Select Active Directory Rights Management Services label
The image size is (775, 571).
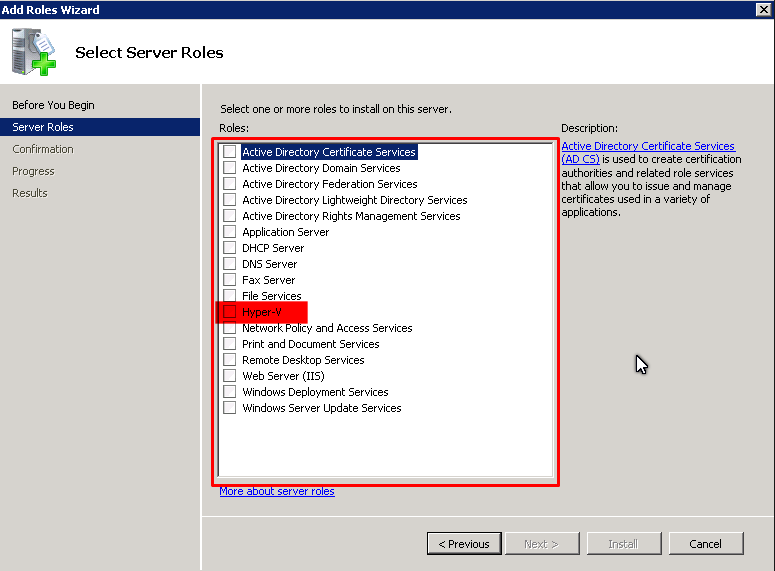(351, 216)
